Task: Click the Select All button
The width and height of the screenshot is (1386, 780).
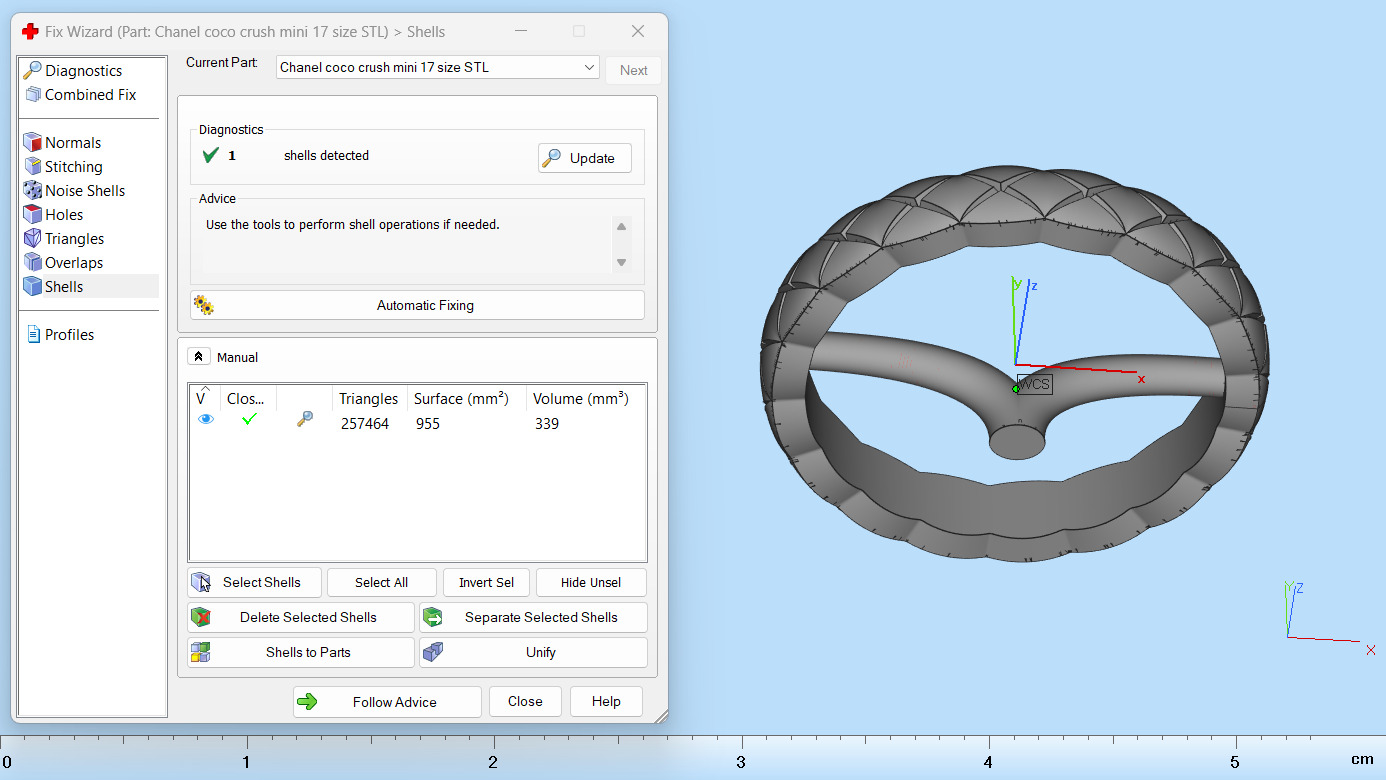Action: [381, 582]
